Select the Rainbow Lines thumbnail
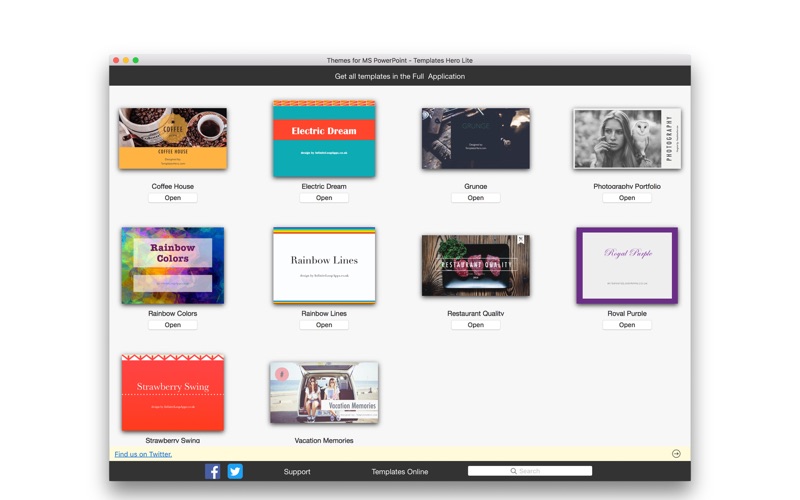The width and height of the screenshot is (800, 500). [324, 265]
